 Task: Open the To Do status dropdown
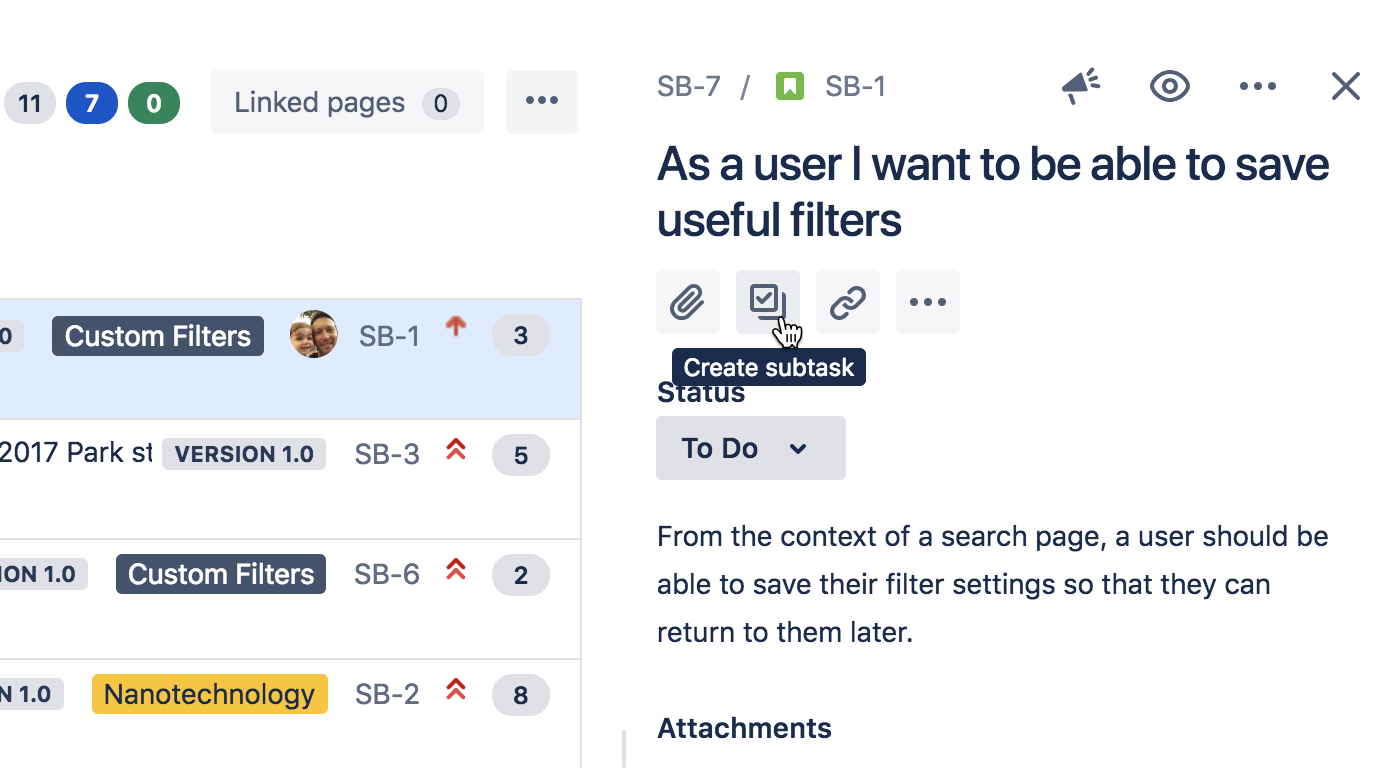pos(750,447)
